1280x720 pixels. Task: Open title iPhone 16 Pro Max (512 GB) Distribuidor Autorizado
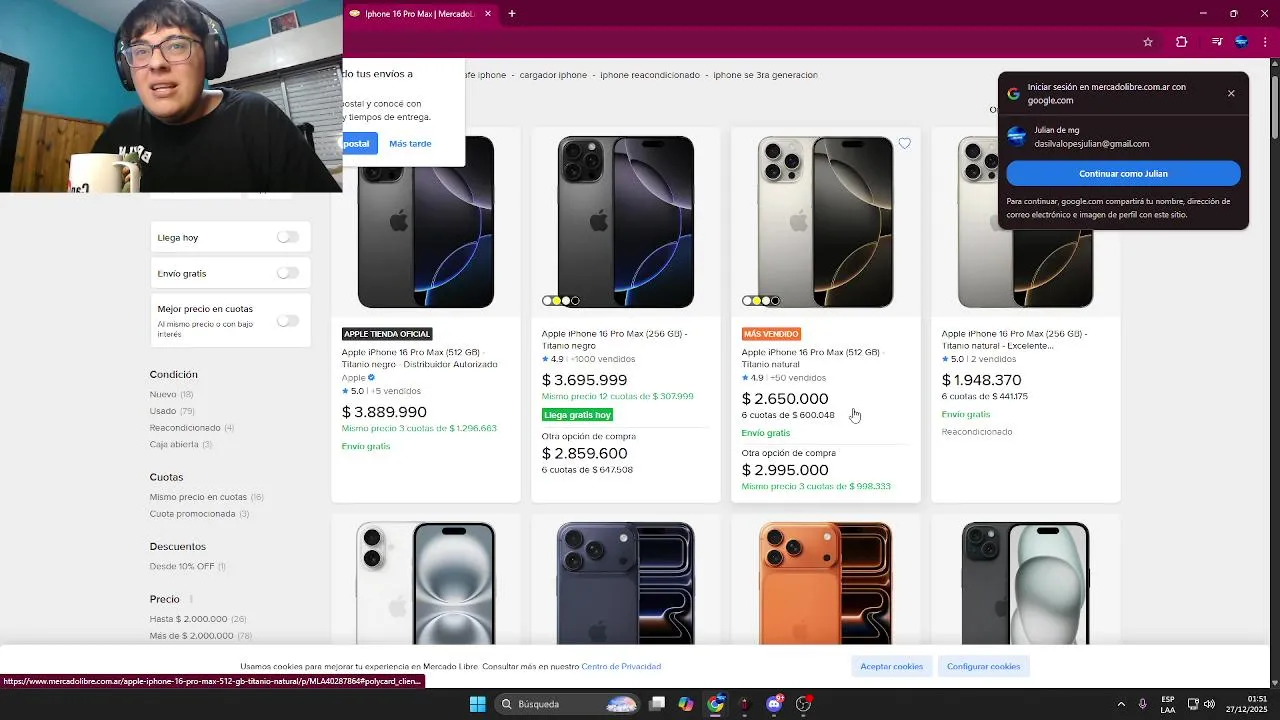pyautogui.click(x=419, y=358)
